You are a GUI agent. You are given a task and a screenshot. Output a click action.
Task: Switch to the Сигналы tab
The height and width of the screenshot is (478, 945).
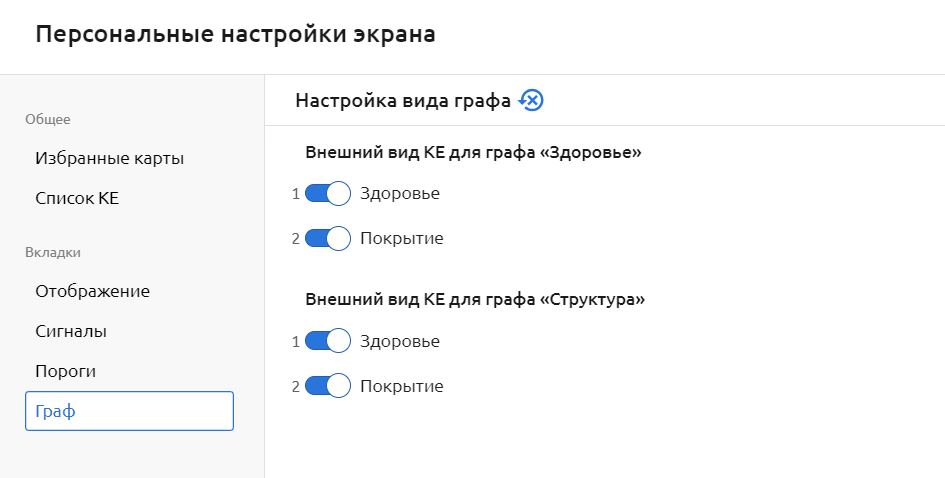point(71,331)
